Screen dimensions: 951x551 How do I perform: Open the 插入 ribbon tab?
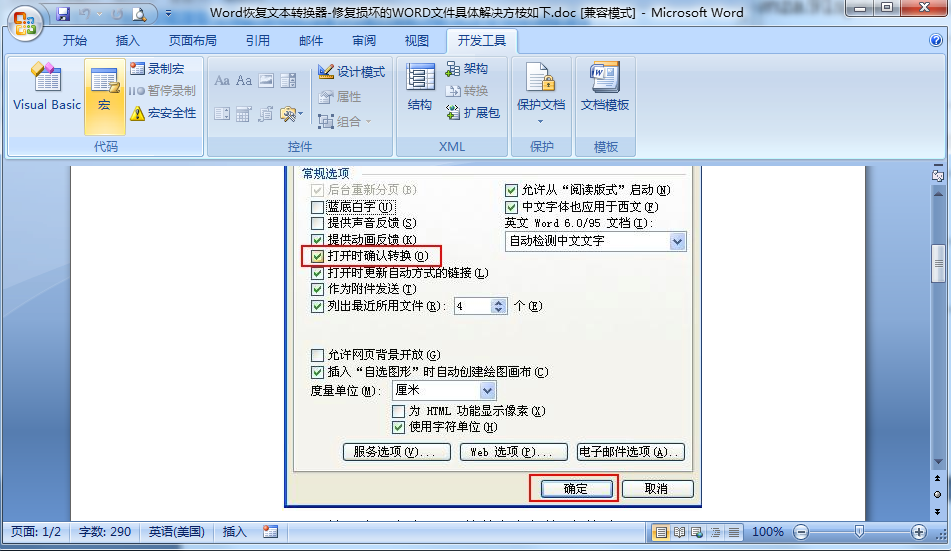point(127,41)
